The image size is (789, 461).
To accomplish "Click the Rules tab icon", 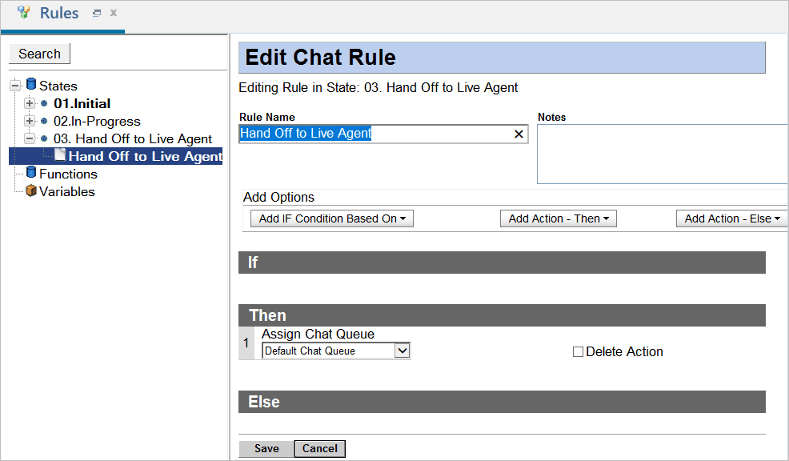I will 24,13.
